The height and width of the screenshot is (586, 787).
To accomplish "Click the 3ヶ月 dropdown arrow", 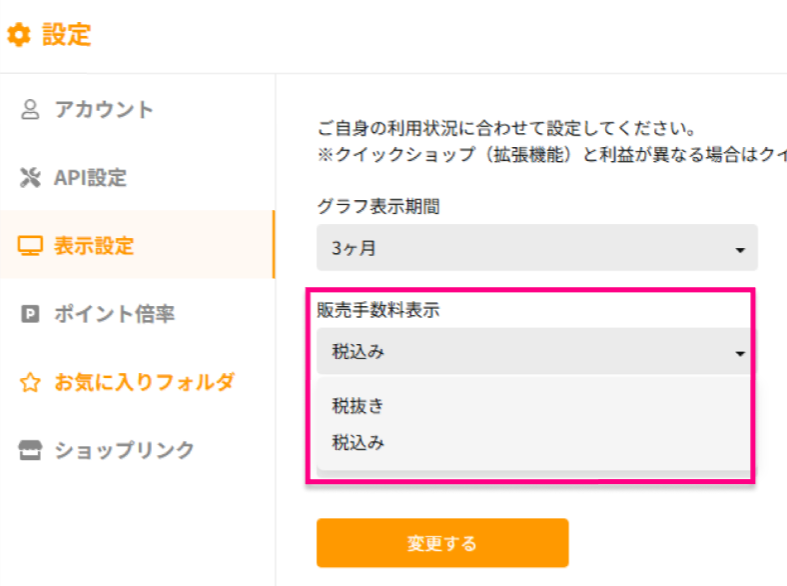I will (740, 250).
